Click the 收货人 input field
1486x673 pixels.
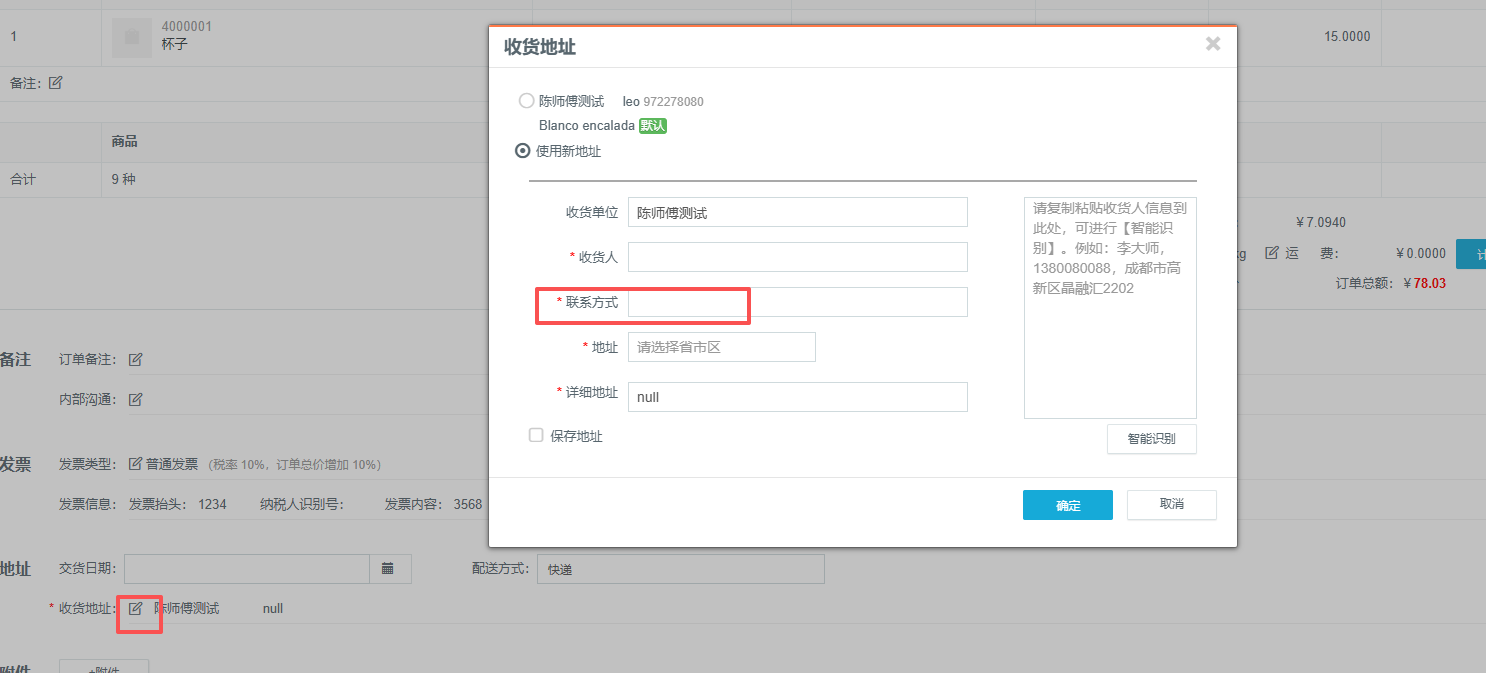click(798, 257)
